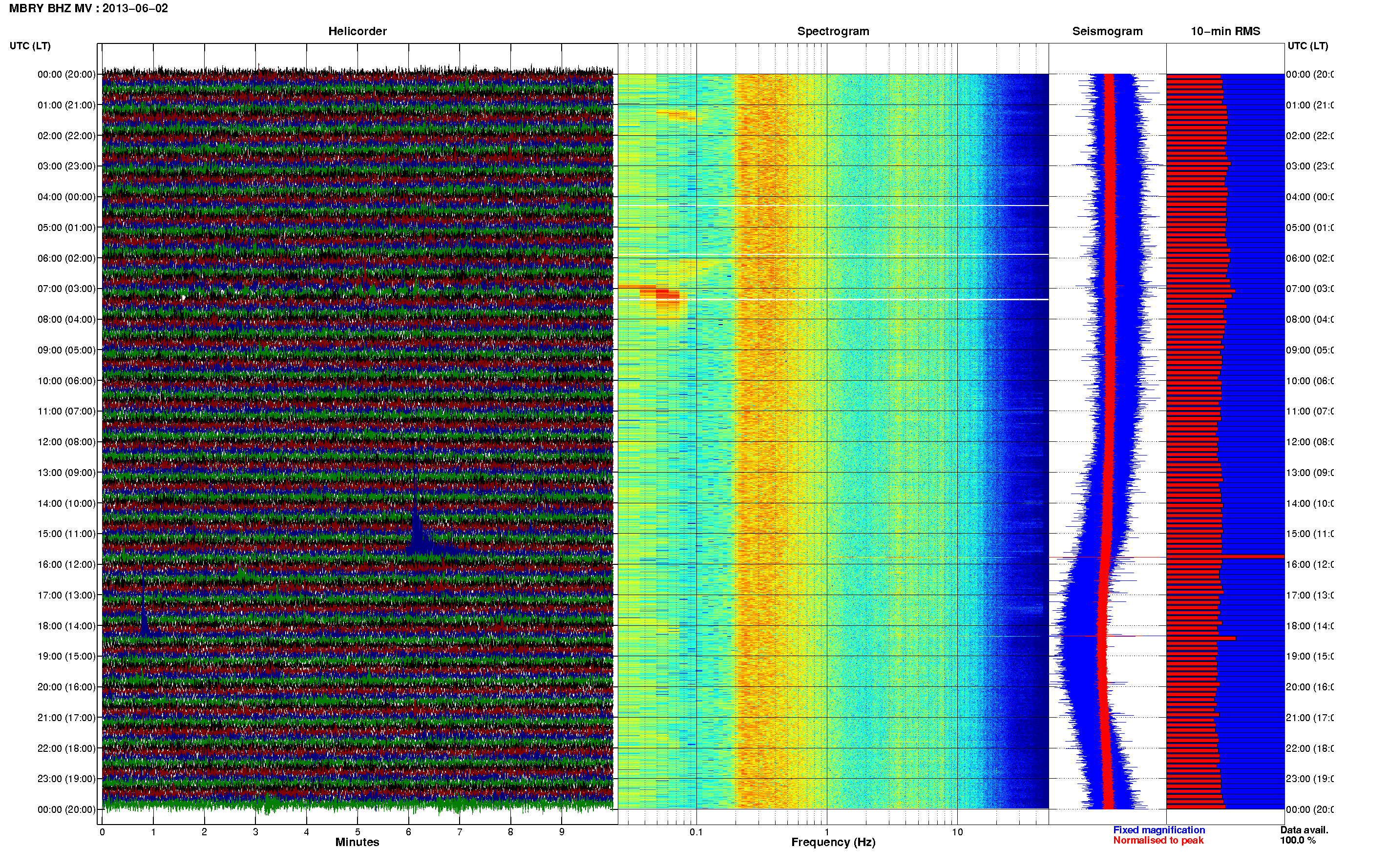Click the left 23:00 (19:00) time label

click(66, 779)
